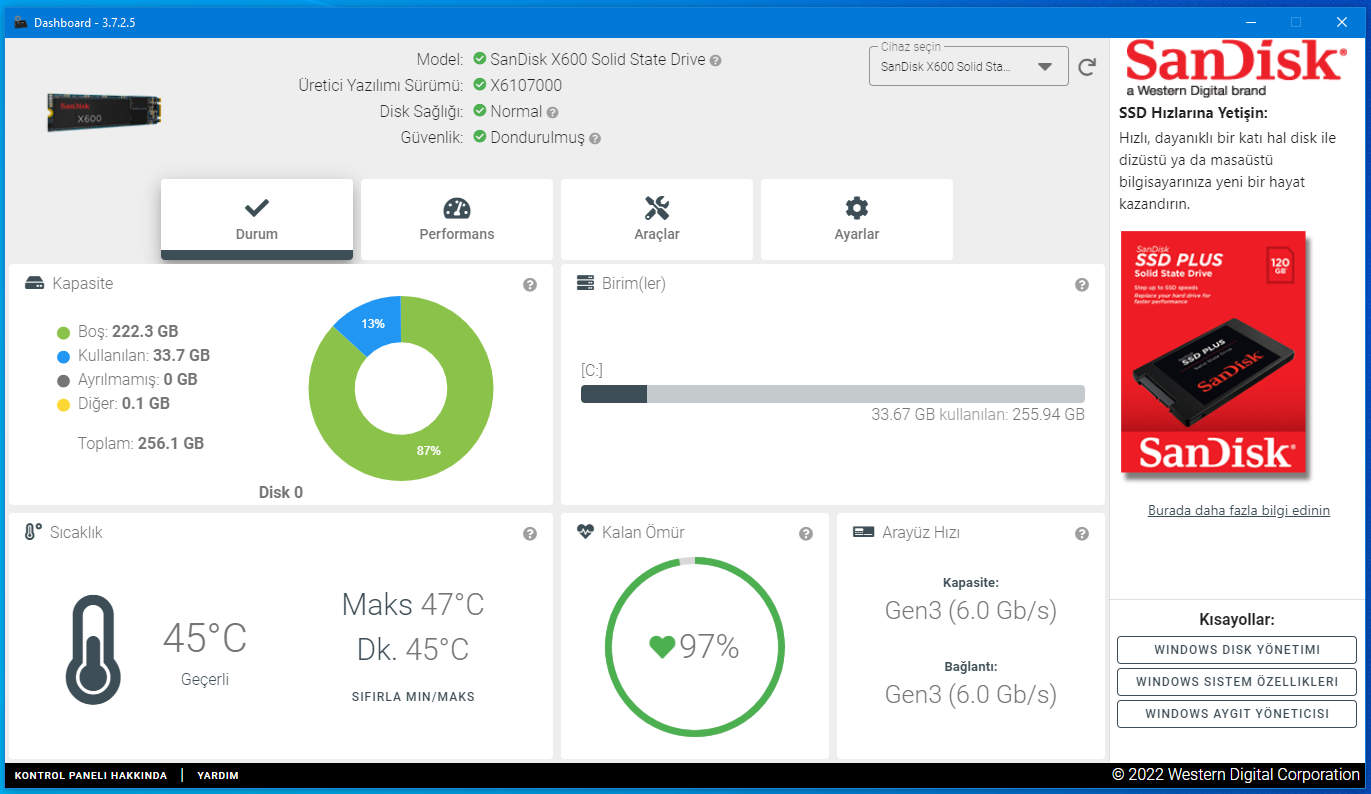Open the Cihaz seçin device dropdown
Image resolution: width=1371 pixels, height=794 pixels.
[x=969, y=67]
